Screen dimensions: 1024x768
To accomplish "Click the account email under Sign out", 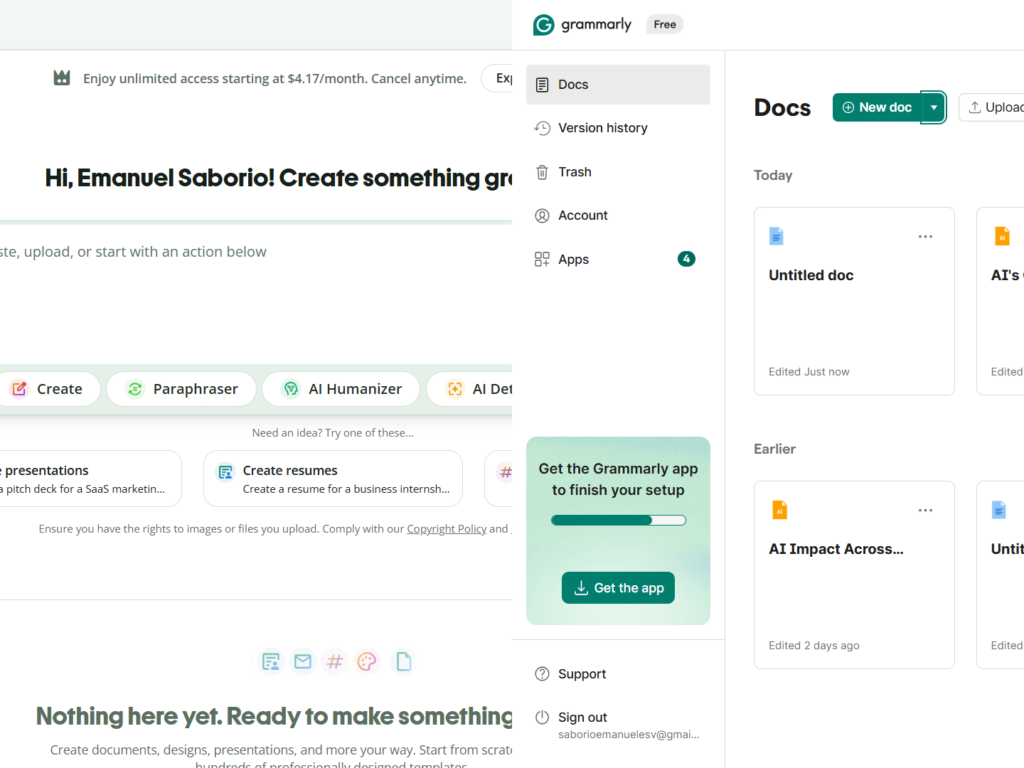I will click(628, 735).
